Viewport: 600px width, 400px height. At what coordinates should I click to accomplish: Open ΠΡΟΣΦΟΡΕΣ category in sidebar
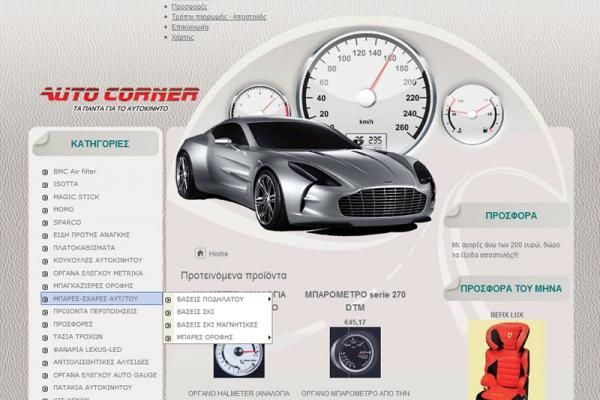coord(73,324)
